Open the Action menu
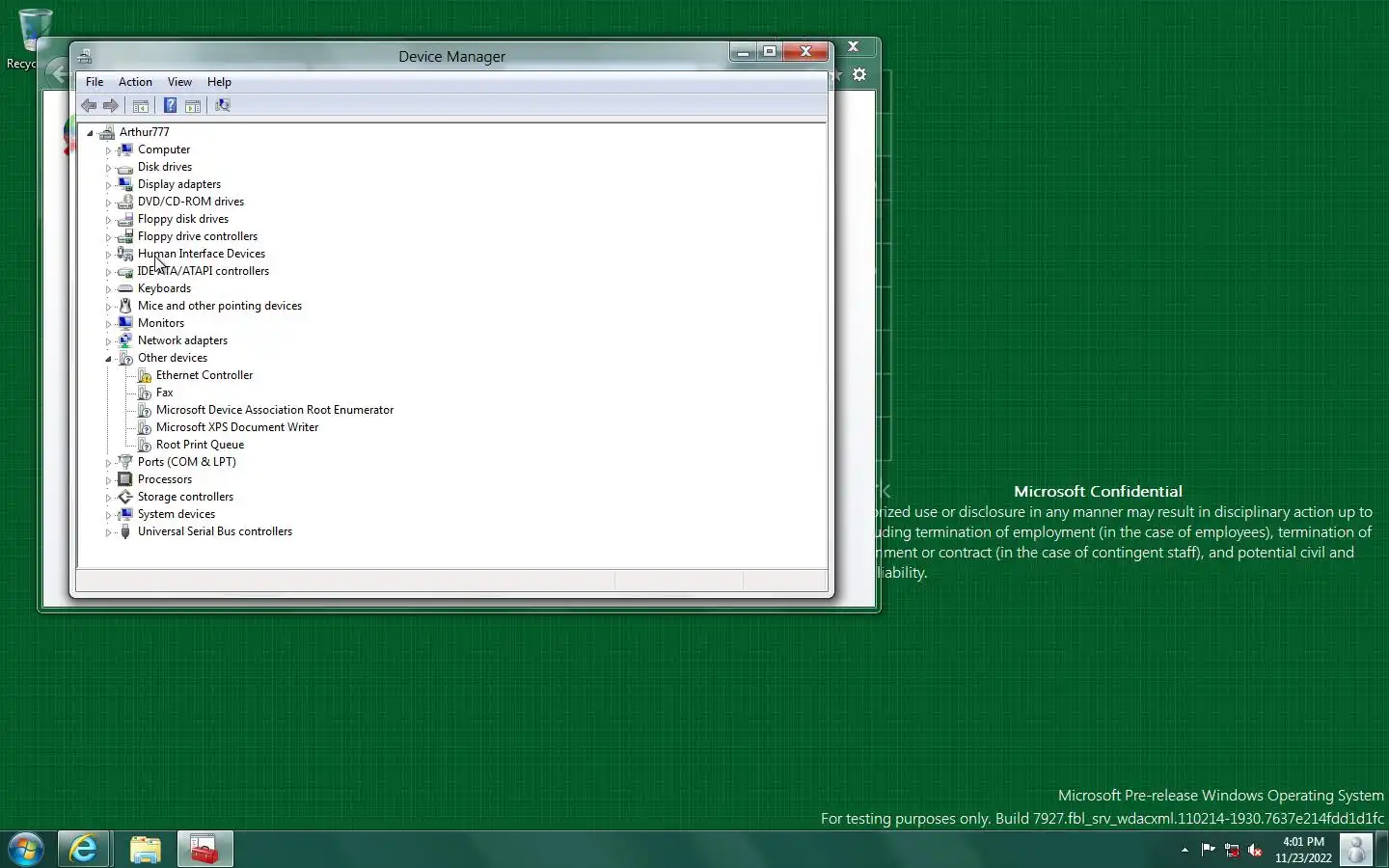Viewport: 1389px width, 868px height. [x=135, y=82]
